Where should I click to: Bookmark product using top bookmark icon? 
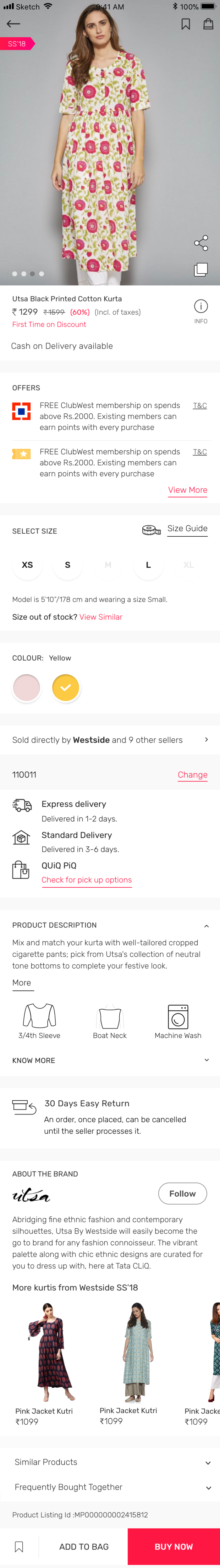click(186, 24)
